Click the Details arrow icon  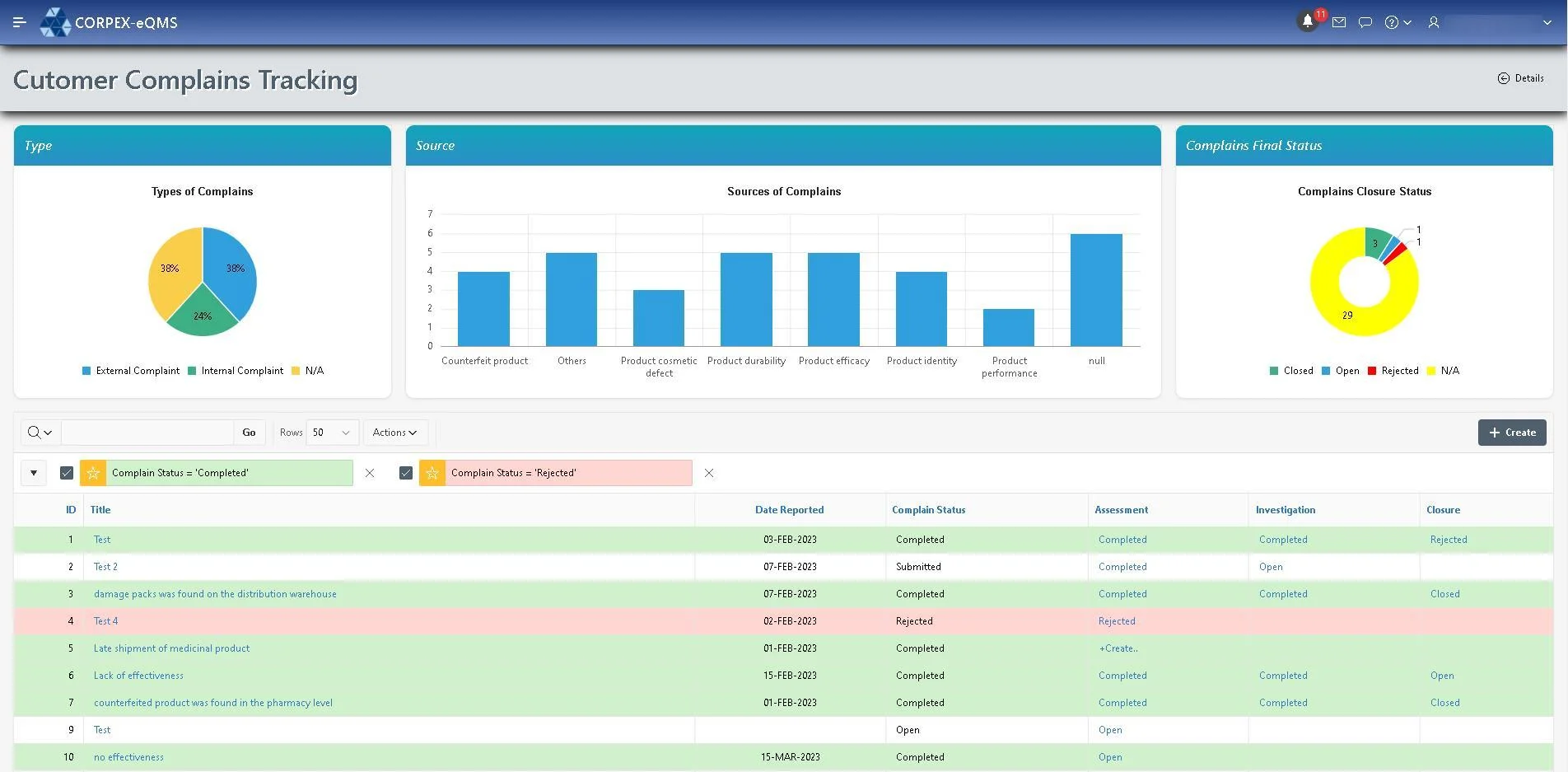pos(1503,78)
